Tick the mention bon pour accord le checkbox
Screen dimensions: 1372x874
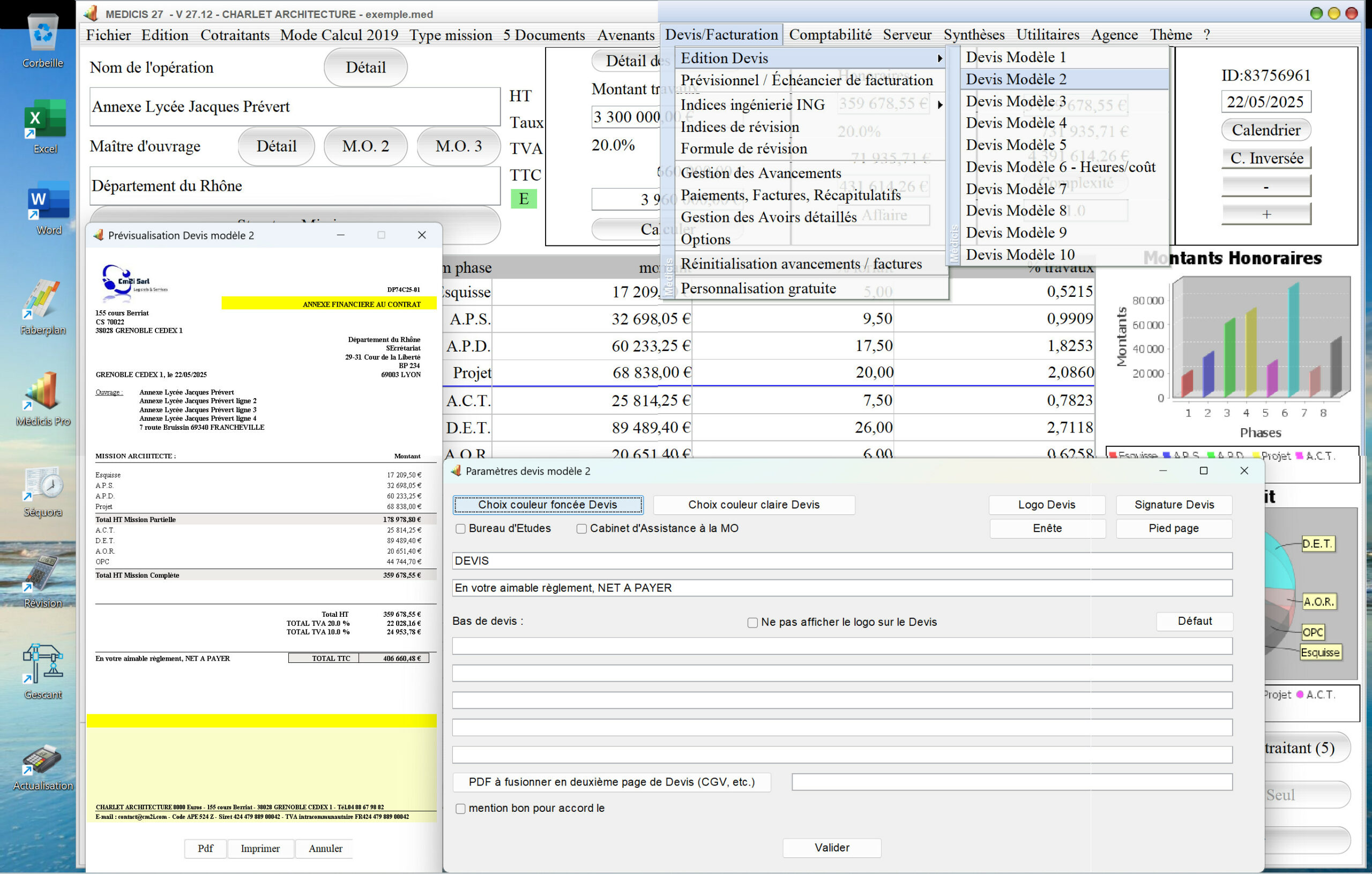point(460,809)
